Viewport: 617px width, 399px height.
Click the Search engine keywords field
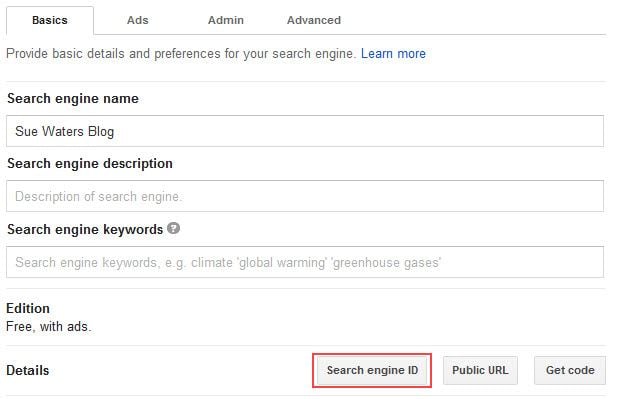[x=305, y=262]
